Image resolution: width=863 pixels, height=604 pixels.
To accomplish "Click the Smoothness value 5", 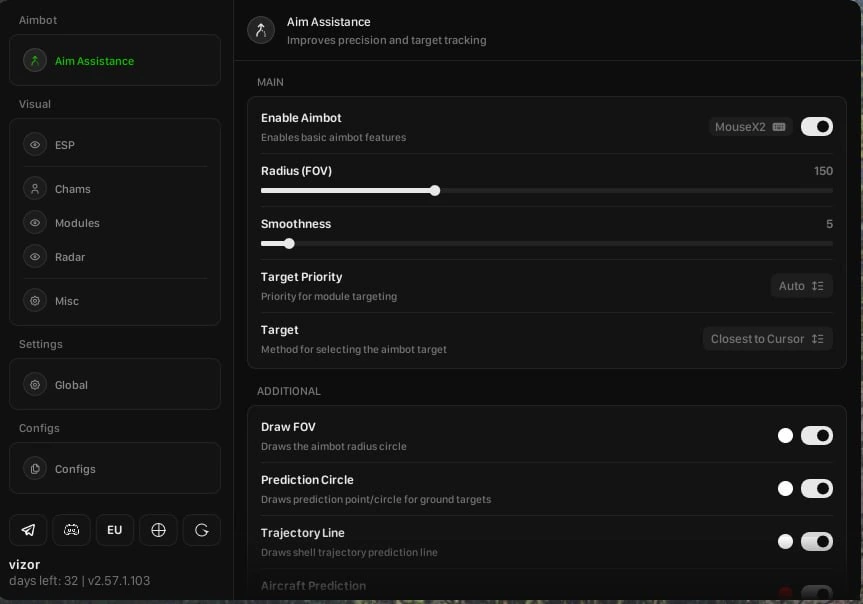I will point(829,224).
